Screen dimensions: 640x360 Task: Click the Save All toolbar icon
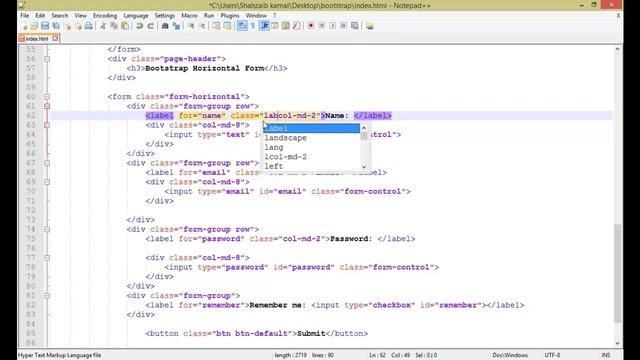coord(56,26)
